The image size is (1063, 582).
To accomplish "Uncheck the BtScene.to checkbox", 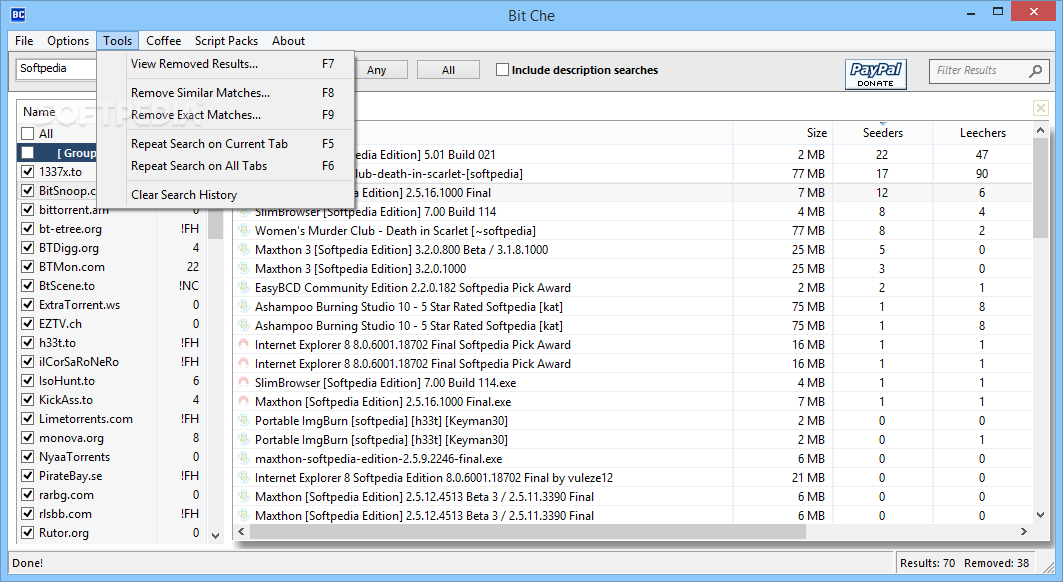I will pos(28,286).
